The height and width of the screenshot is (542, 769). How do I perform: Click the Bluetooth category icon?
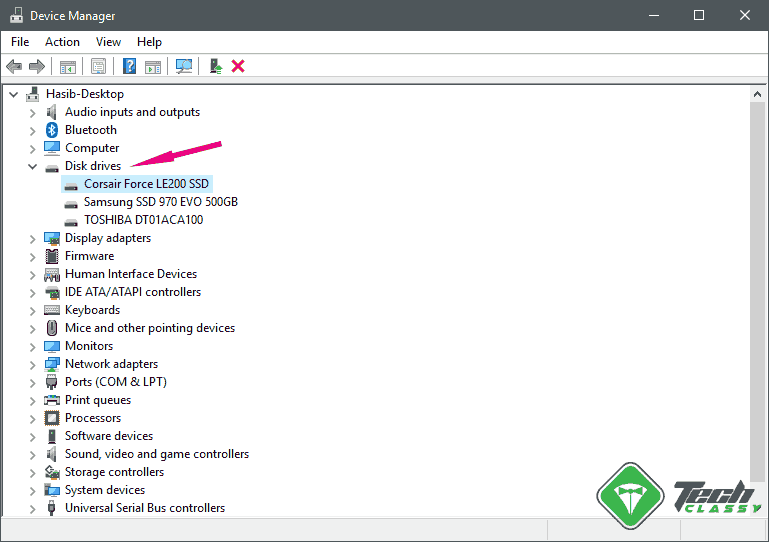pos(51,130)
